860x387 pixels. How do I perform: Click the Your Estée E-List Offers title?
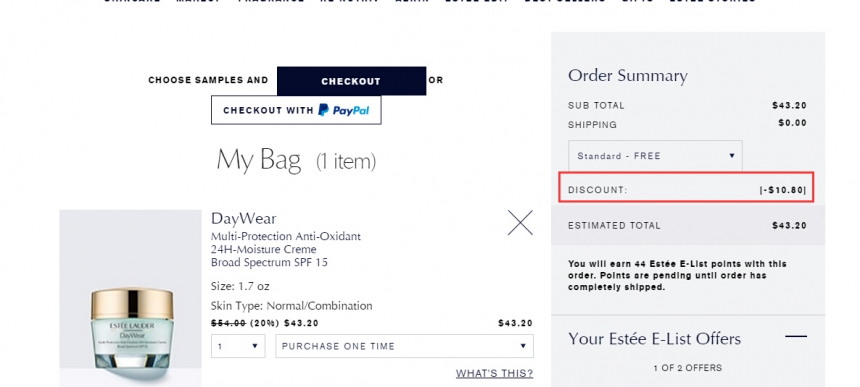point(654,339)
